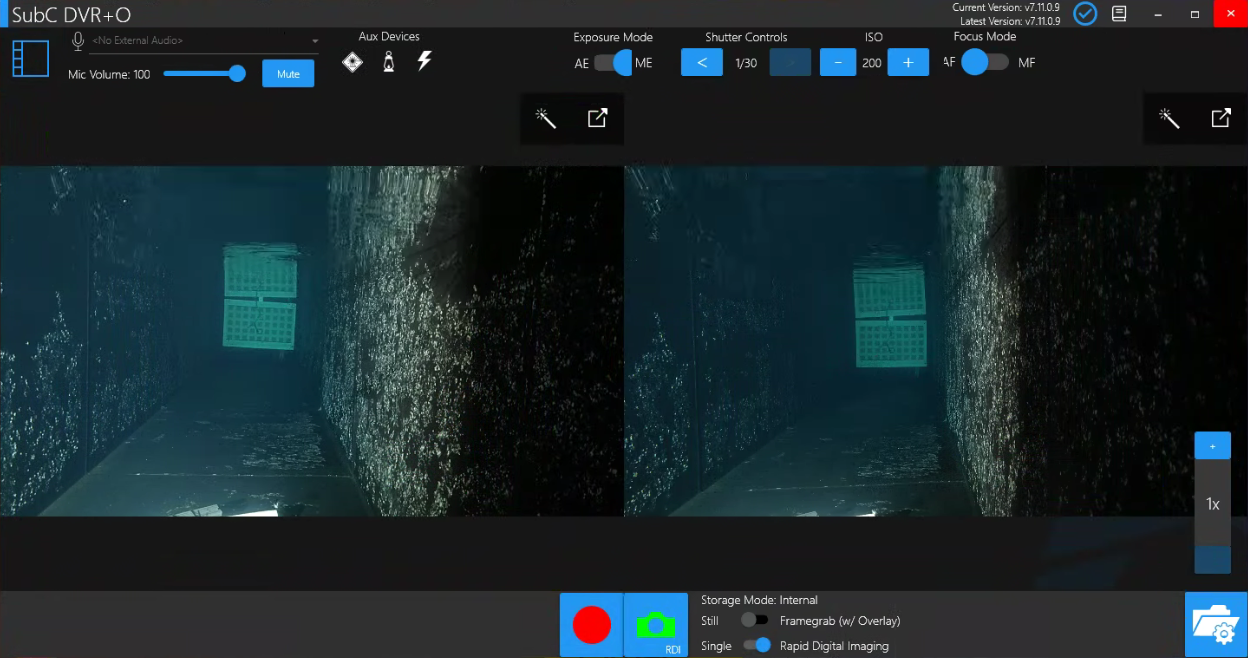Viewport: 1248px width, 658px height.
Task: Open the manual book icon
Action: 1119,14
